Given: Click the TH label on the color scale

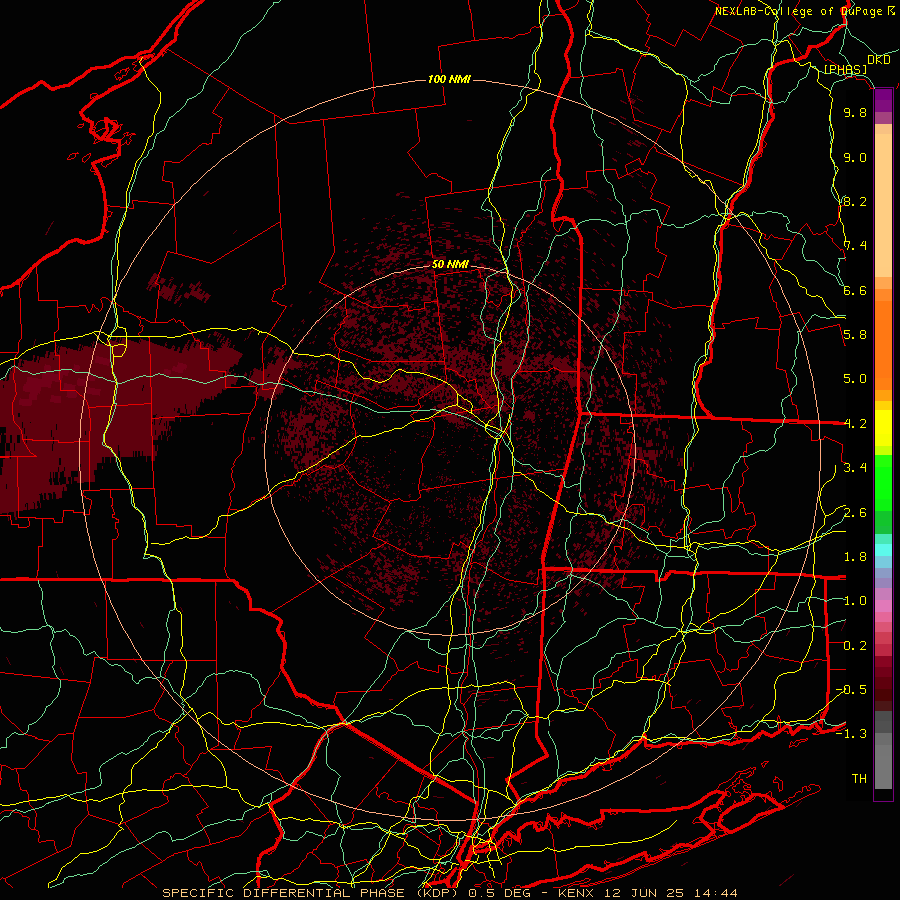Looking at the screenshot, I should [x=859, y=778].
